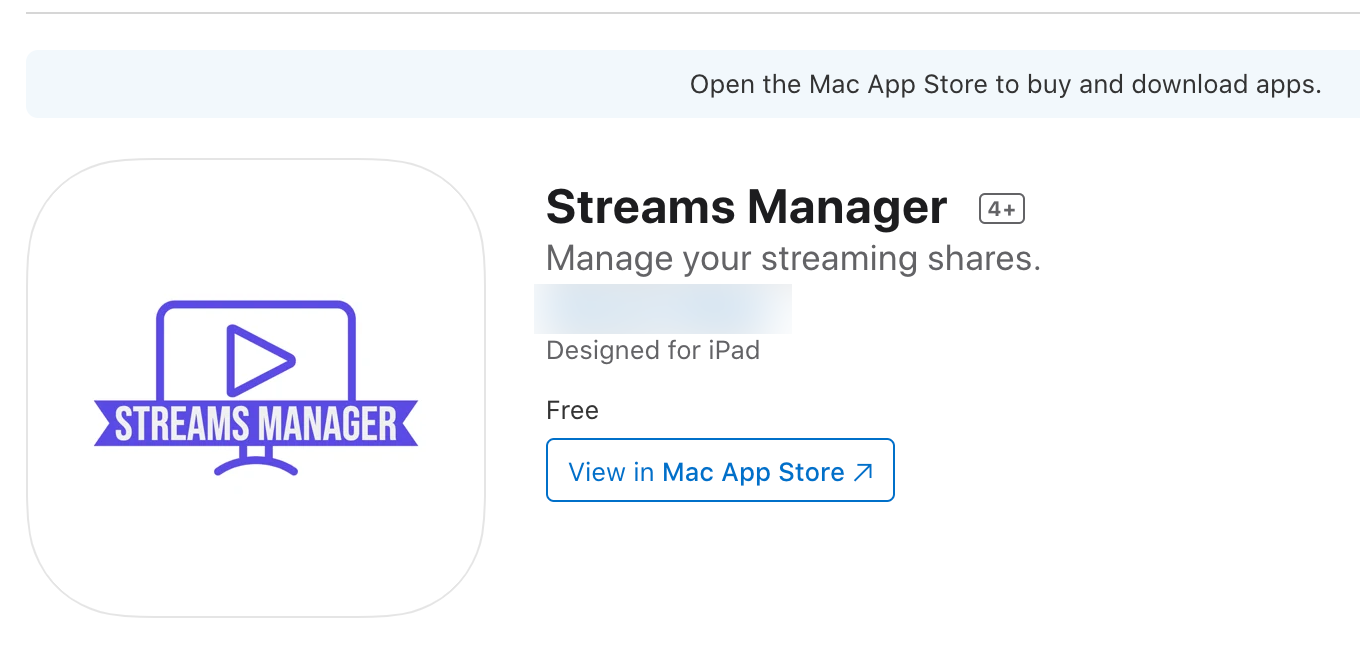Click the Streams Manager title heading
Screen dimensions: 1360x648
746,207
